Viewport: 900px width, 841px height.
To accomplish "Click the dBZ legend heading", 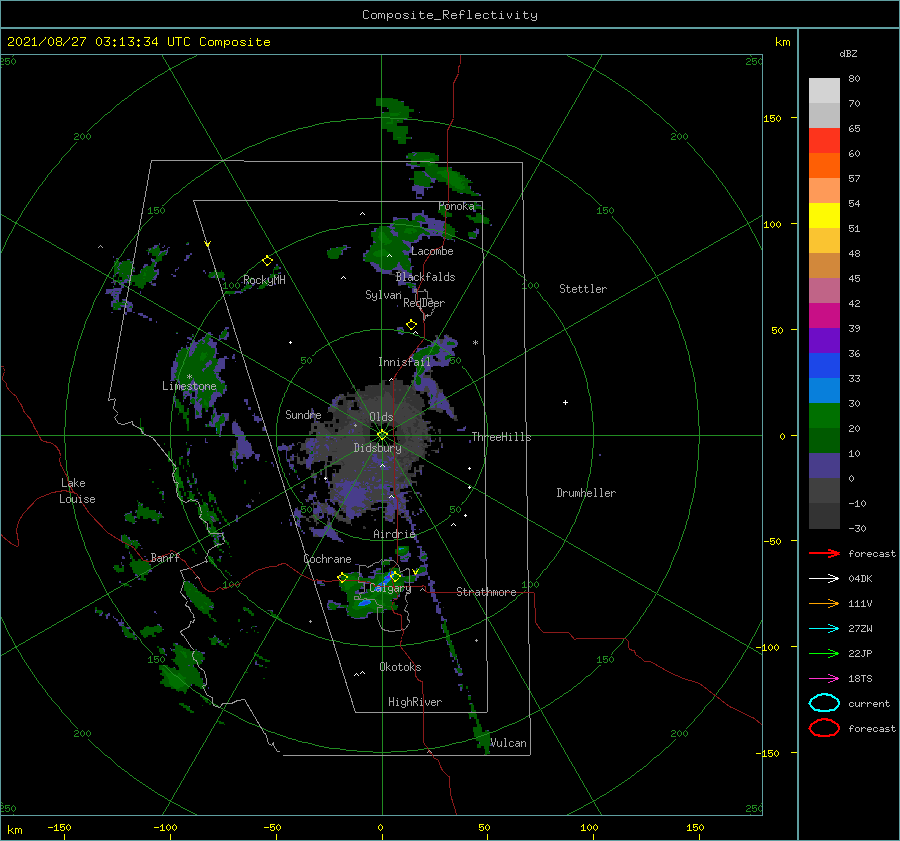I will pyautogui.click(x=848, y=53).
